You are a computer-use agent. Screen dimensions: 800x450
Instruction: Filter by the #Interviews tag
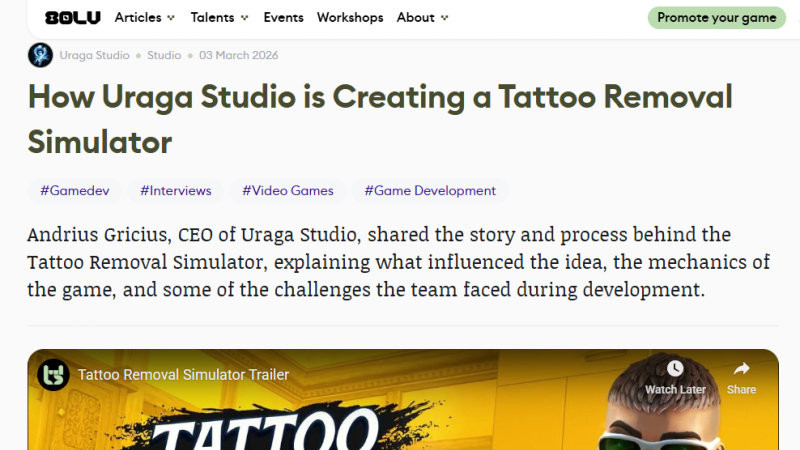click(176, 191)
